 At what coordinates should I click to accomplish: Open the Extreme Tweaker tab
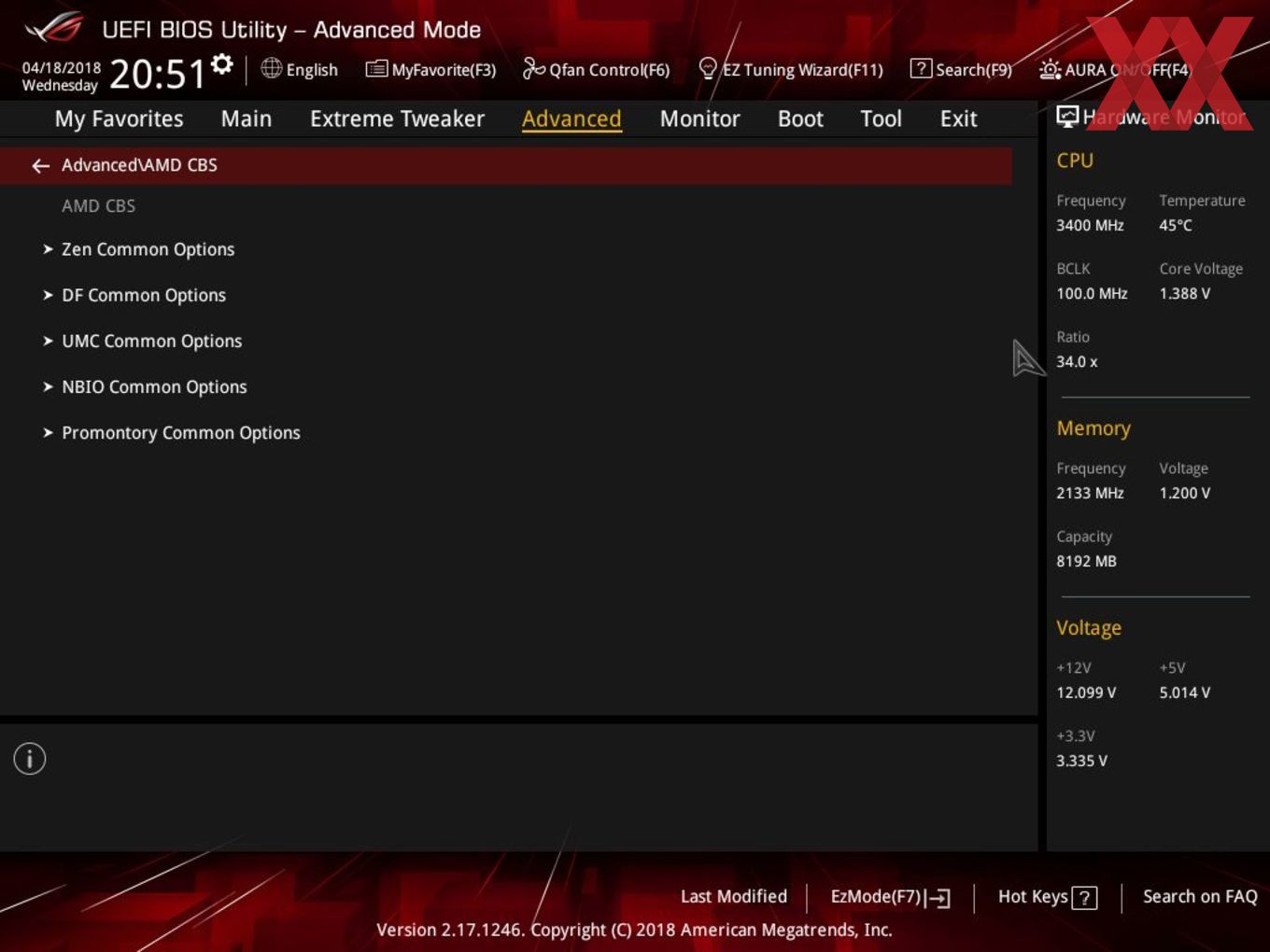(x=397, y=119)
